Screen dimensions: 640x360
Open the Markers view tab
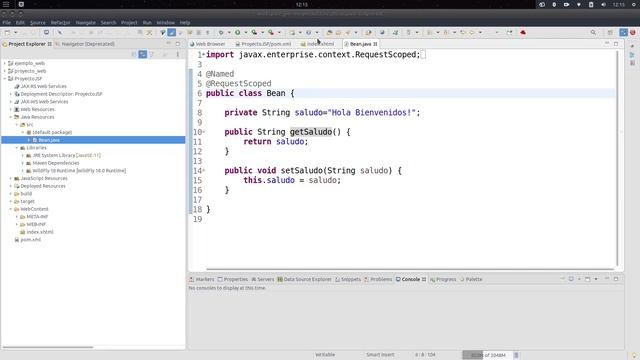(202, 279)
